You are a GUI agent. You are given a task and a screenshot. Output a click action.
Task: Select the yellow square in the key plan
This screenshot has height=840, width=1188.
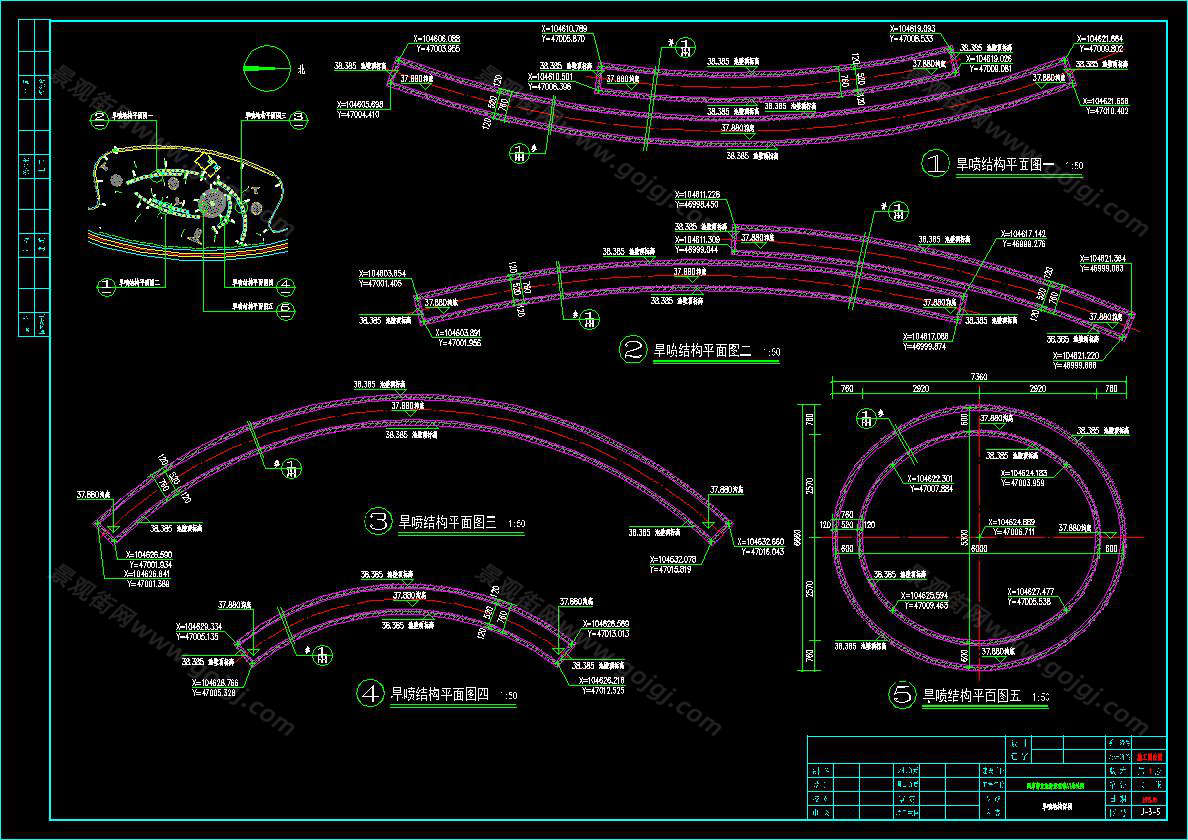click(204, 162)
